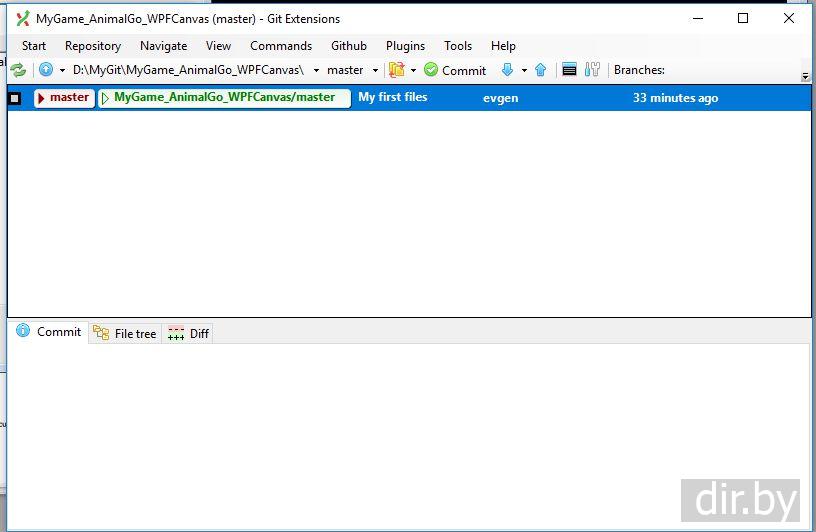Expand the master branch dropdown
The height and width of the screenshot is (532, 816).
coord(375,71)
